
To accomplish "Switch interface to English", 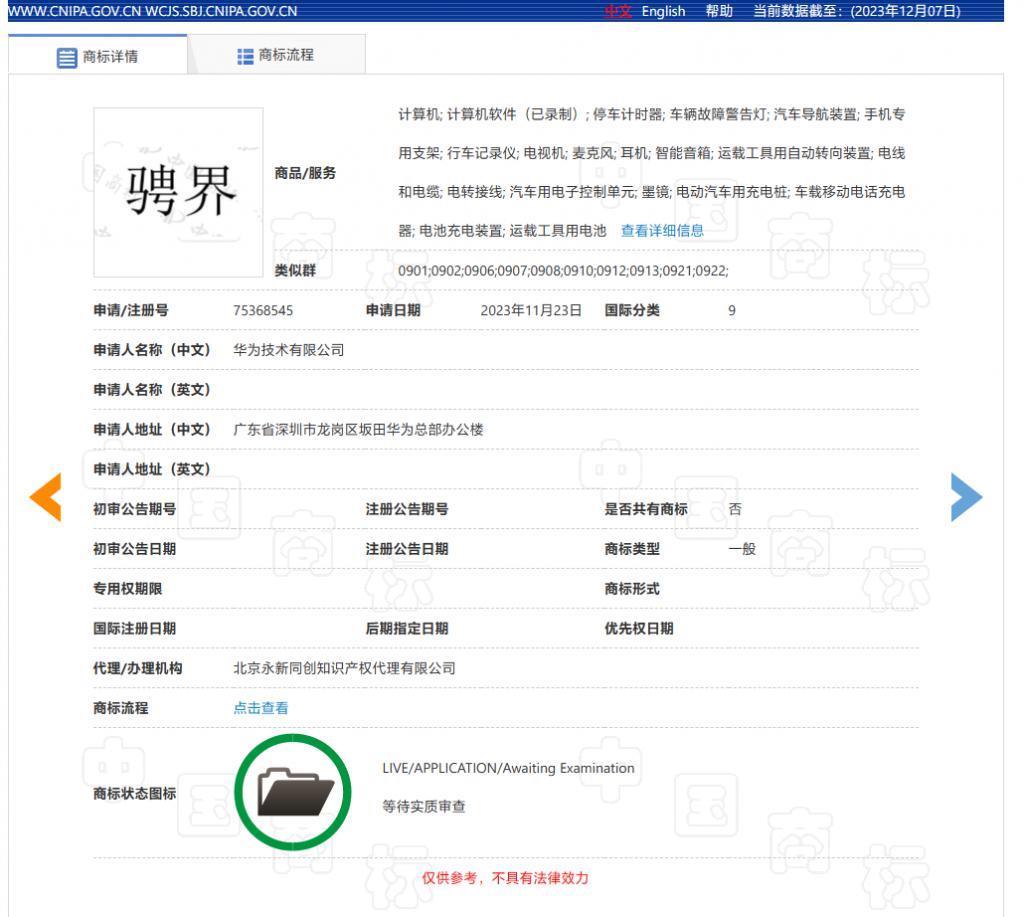I will click(x=662, y=12).
